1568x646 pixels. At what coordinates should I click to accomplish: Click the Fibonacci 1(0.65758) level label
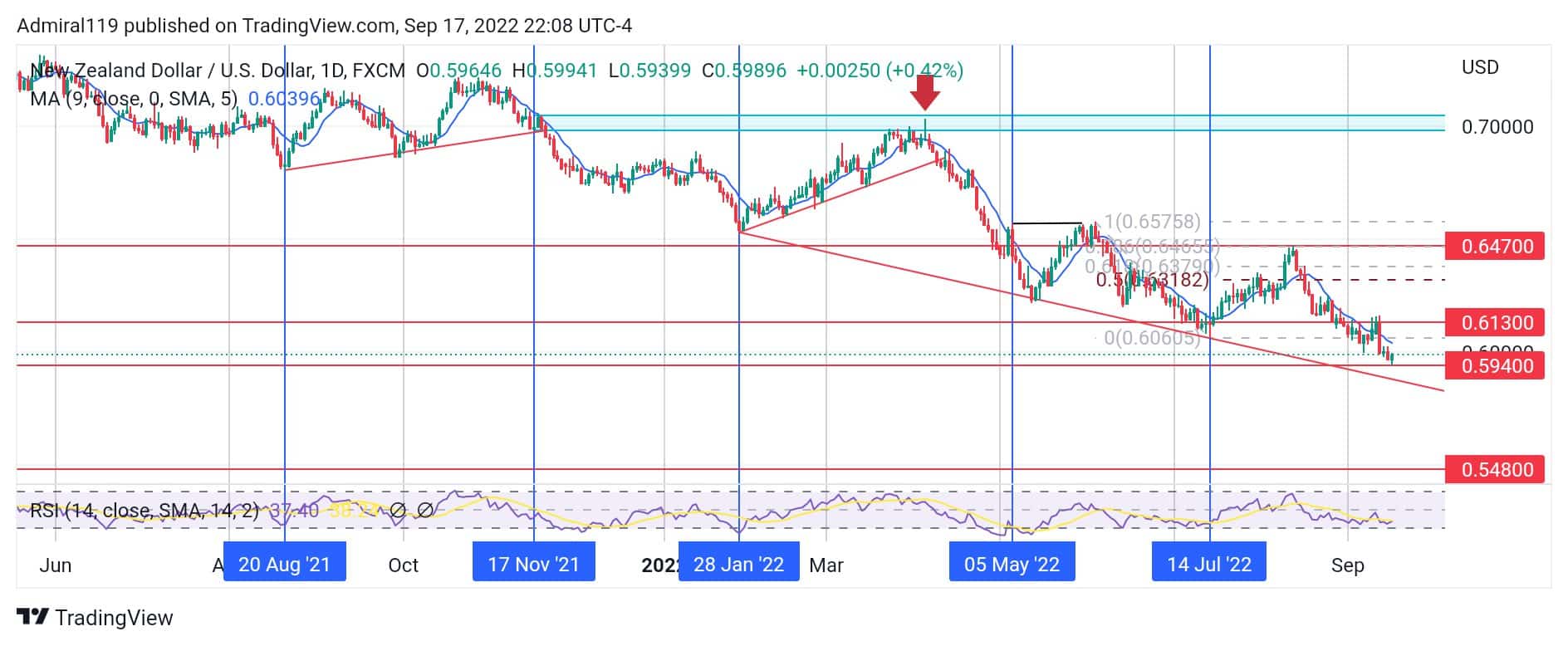pyautogui.click(x=1152, y=222)
